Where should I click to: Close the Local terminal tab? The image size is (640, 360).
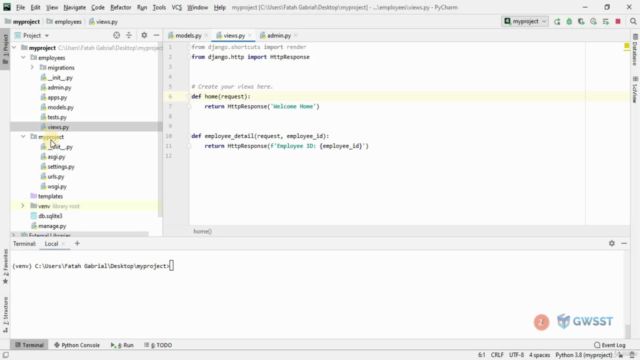tap(63, 244)
